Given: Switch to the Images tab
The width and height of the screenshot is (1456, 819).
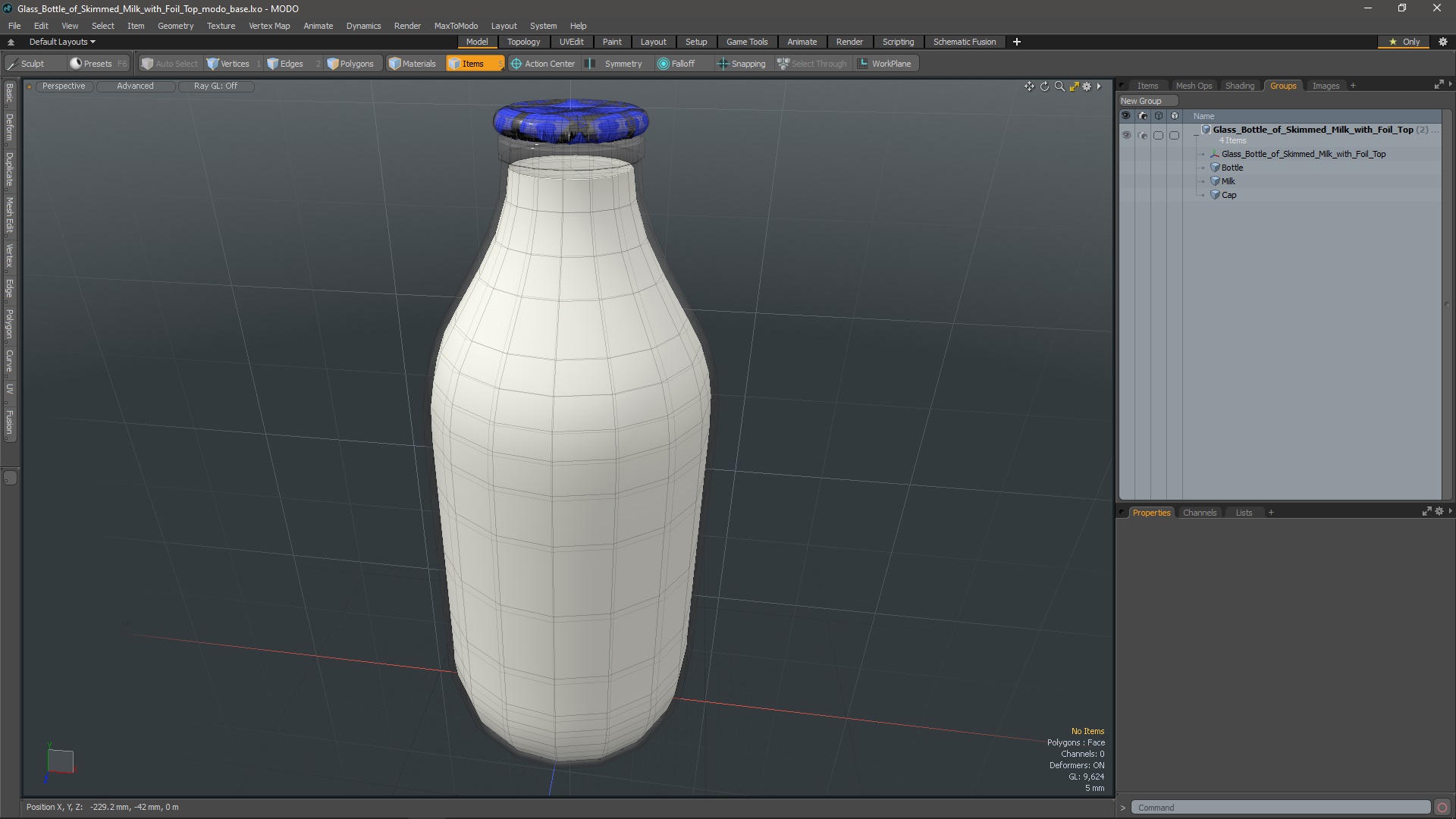Looking at the screenshot, I should pyautogui.click(x=1326, y=86).
